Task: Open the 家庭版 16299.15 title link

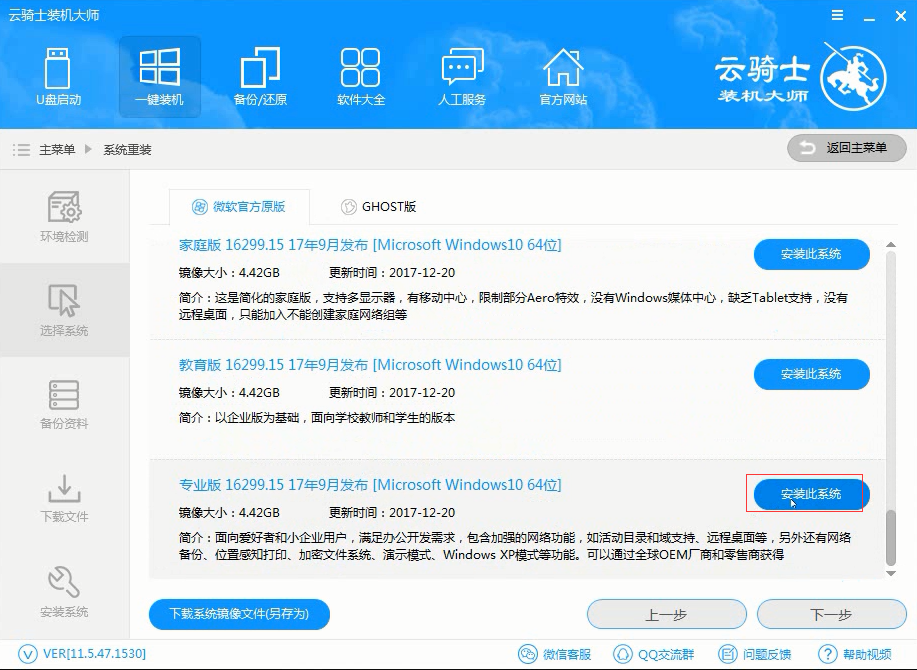Action: tap(370, 245)
